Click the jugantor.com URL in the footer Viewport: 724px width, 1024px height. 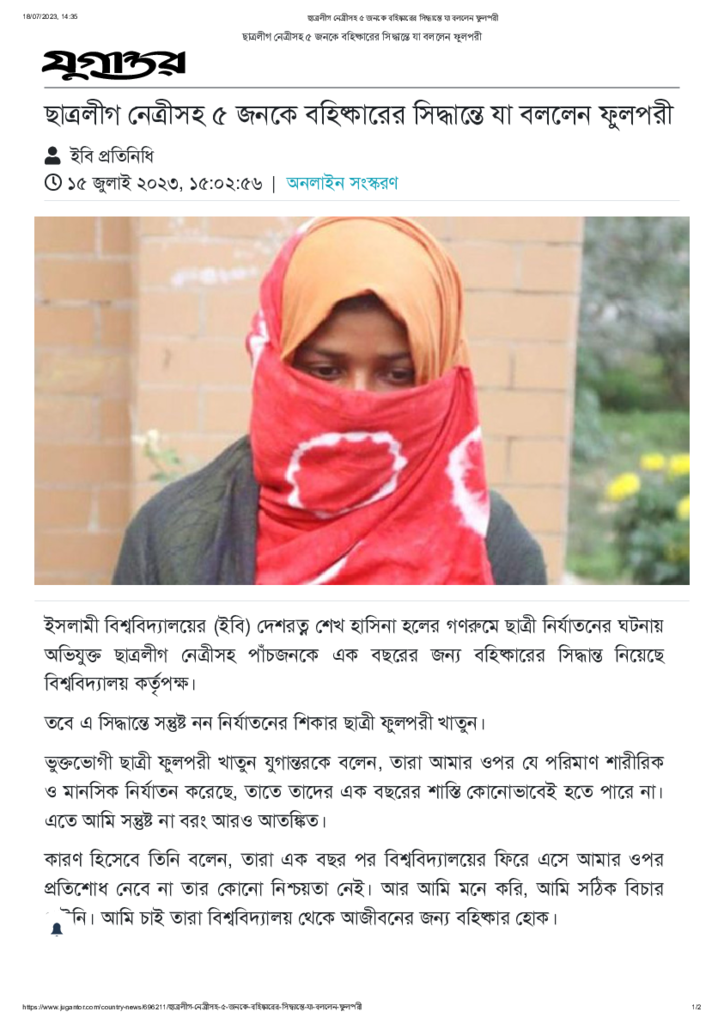point(192,1007)
